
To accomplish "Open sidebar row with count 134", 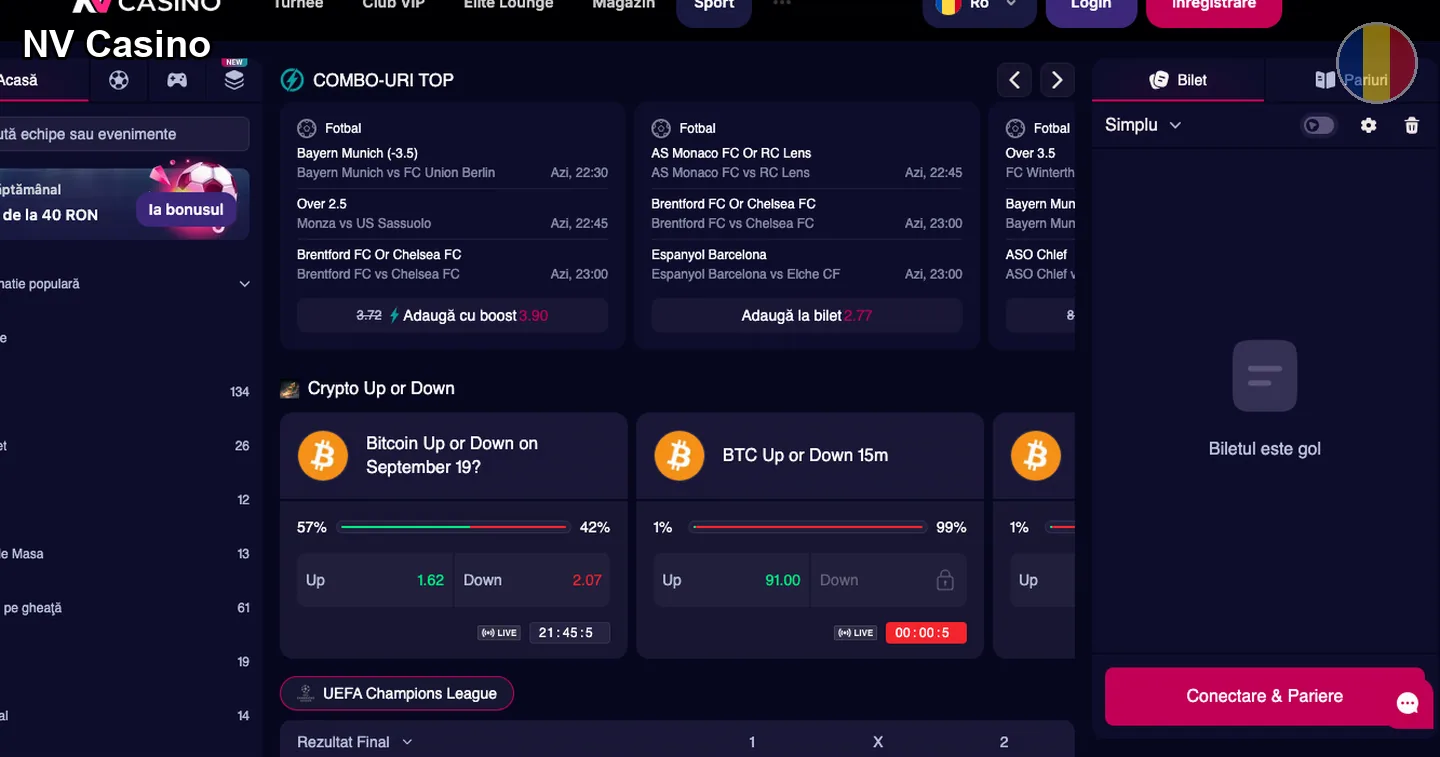I will (x=125, y=392).
